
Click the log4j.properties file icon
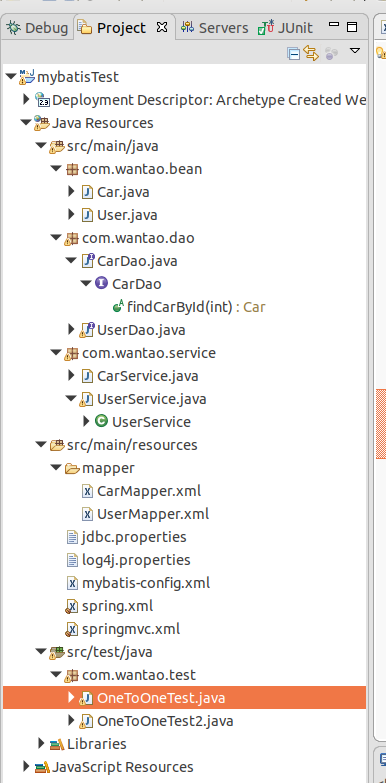point(72,559)
